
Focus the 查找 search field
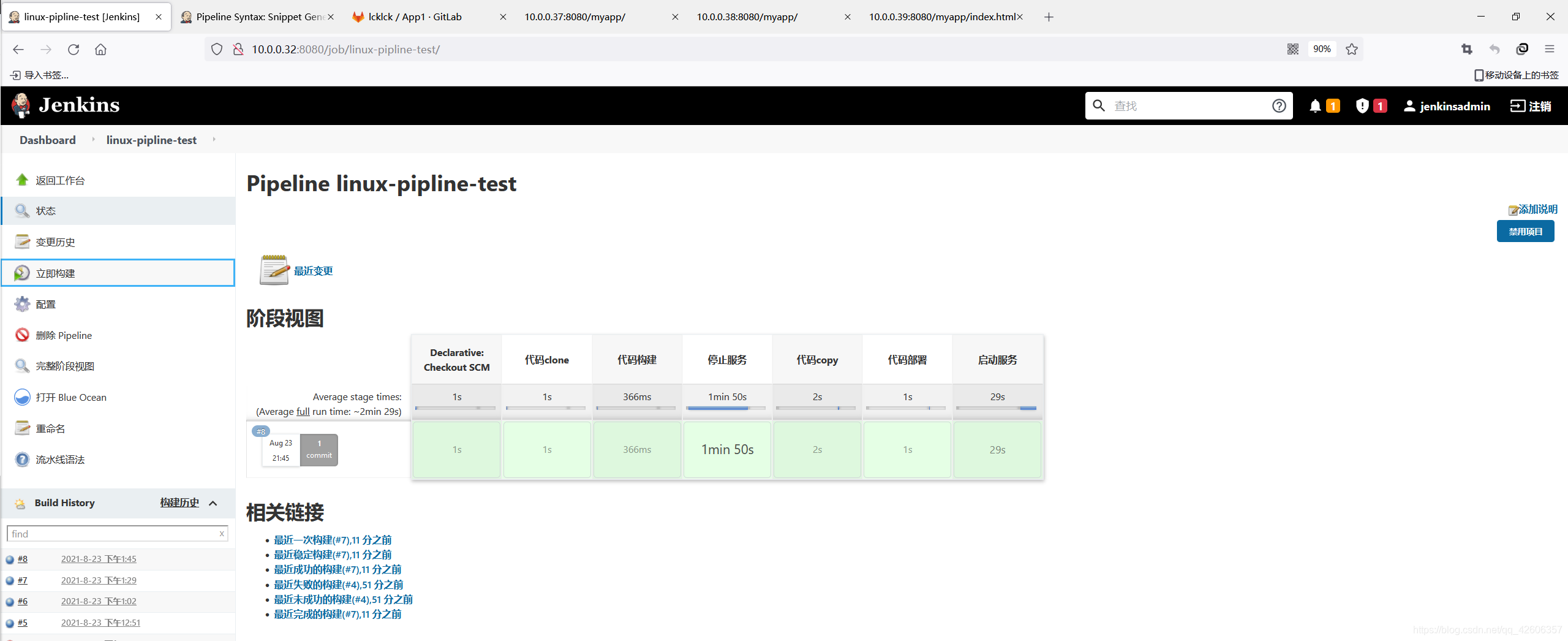(x=1188, y=106)
